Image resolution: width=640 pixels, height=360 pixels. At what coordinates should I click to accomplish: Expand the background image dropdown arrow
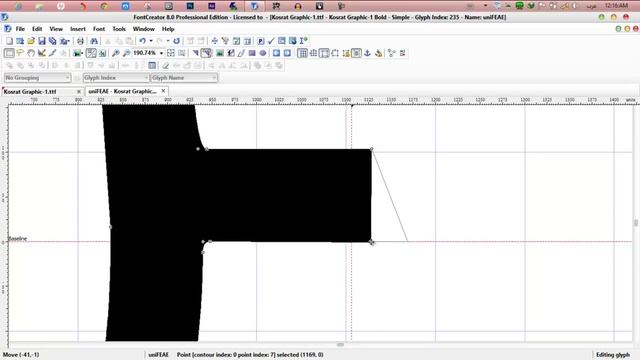coord(82,53)
